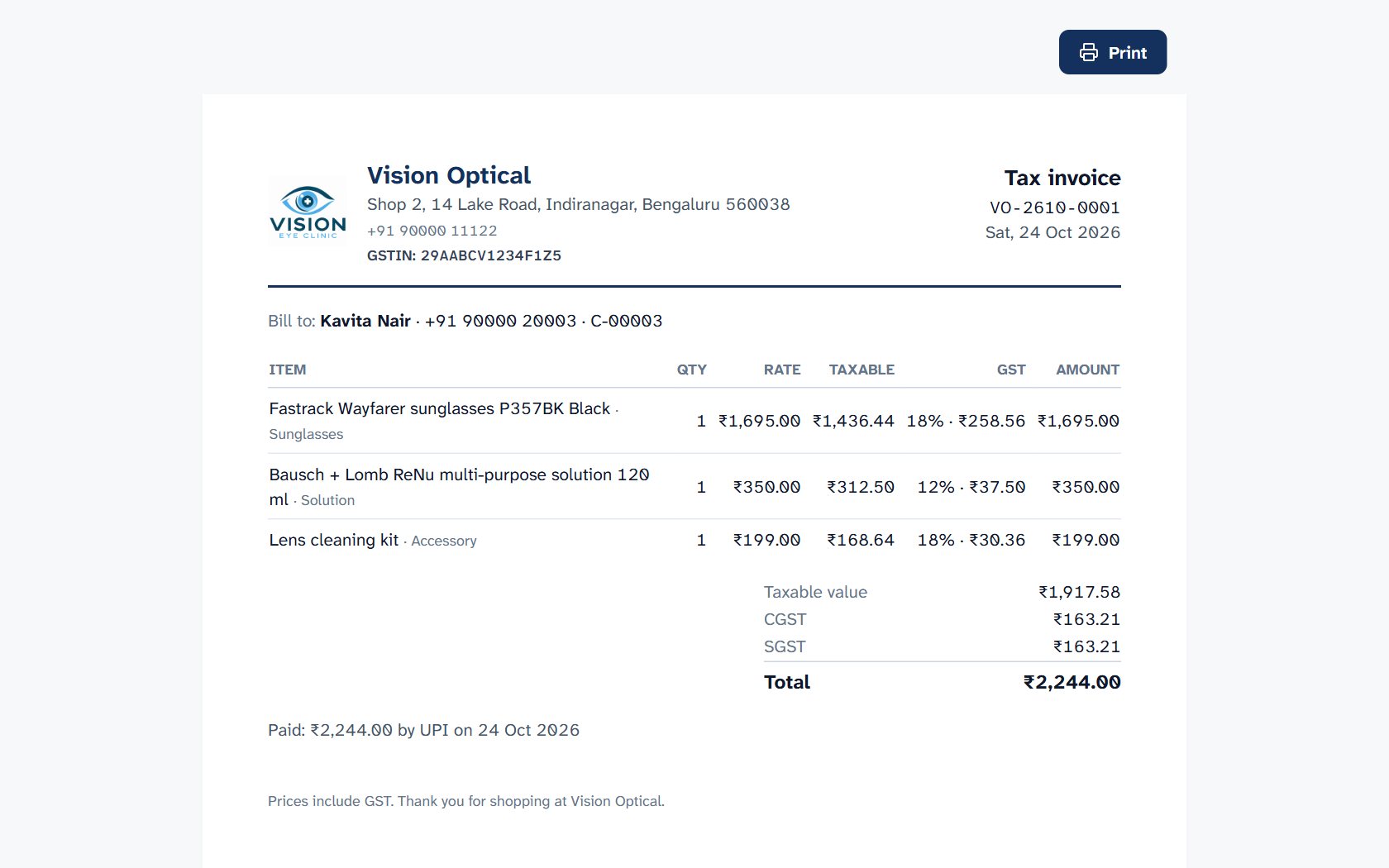Select the Vision Optical heading

point(449,175)
